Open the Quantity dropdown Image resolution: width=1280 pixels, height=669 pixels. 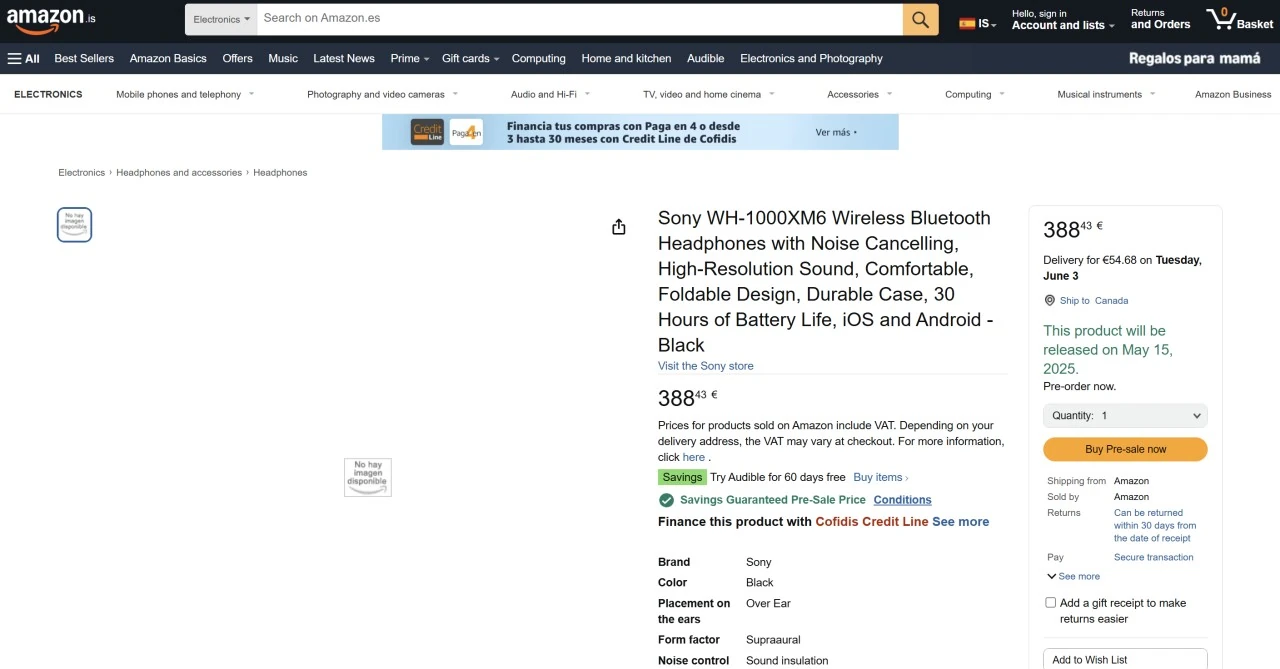click(x=1125, y=416)
